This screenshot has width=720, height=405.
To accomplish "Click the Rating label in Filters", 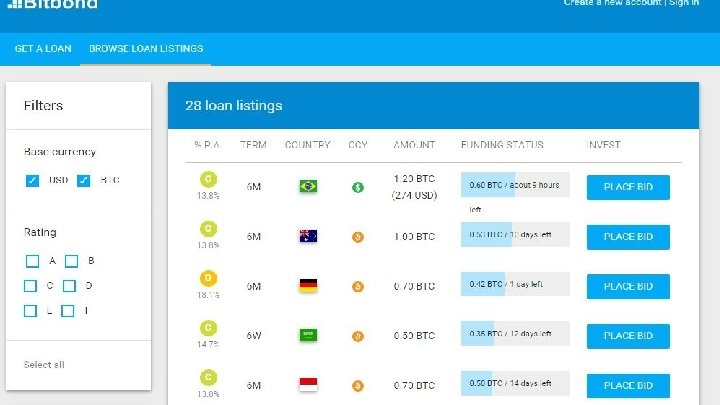I will 40,232.
